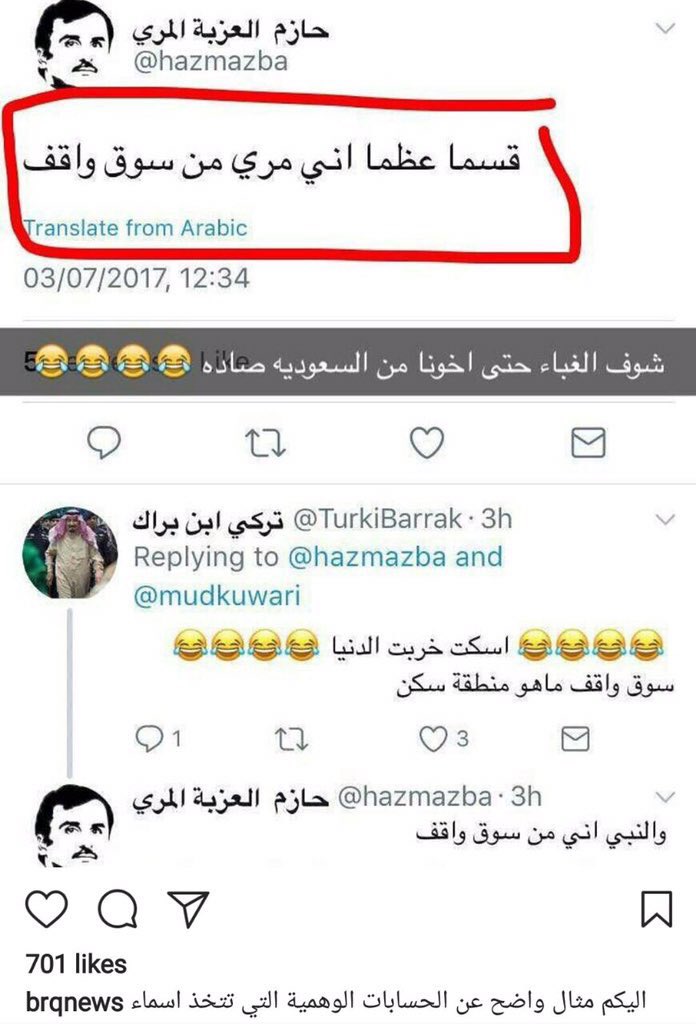This screenshot has height=1024, width=696.
Task: Message TurkiBarrak's reply via envelope icon
Action: 575,739
